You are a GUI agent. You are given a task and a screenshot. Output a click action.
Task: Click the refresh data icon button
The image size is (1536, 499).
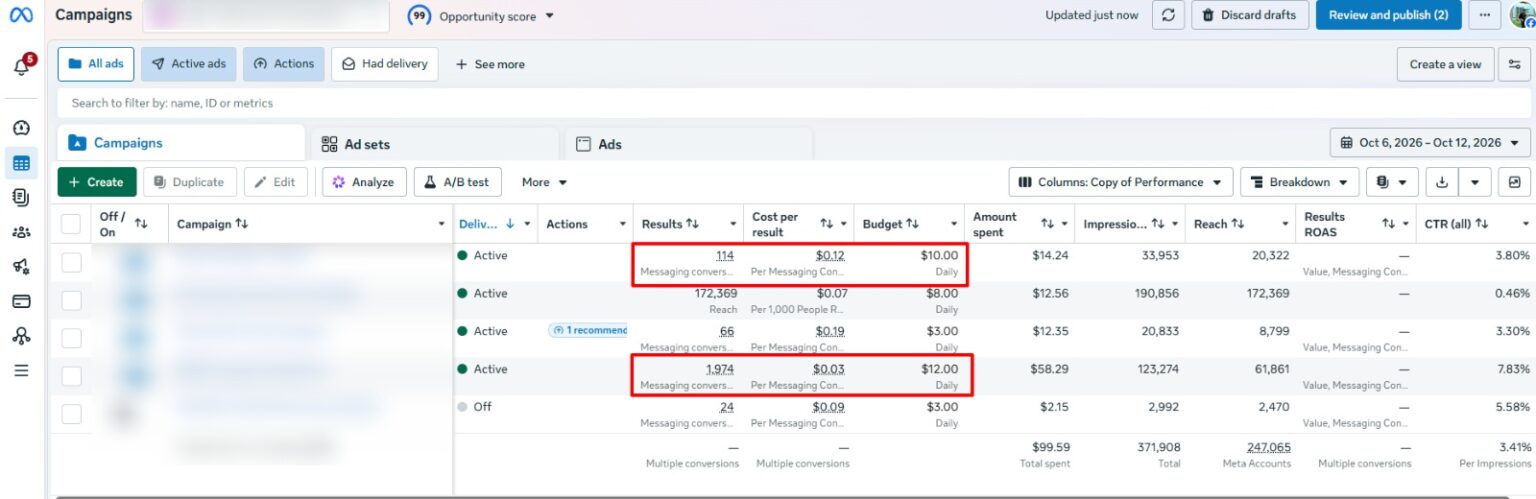pyautogui.click(x=1168, y=15)
